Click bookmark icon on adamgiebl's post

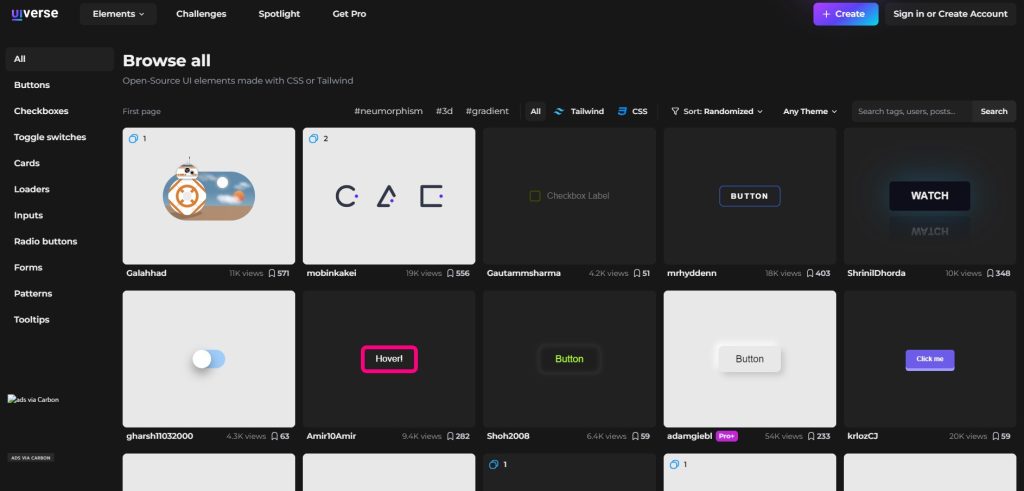(810, 436)
